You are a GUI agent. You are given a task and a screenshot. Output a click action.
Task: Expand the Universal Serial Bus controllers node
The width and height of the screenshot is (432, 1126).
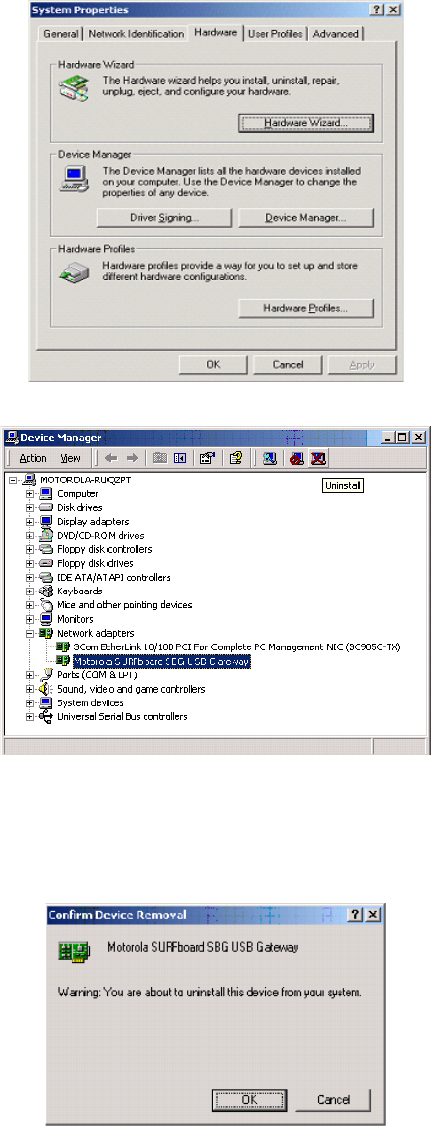tap(30, 717)
